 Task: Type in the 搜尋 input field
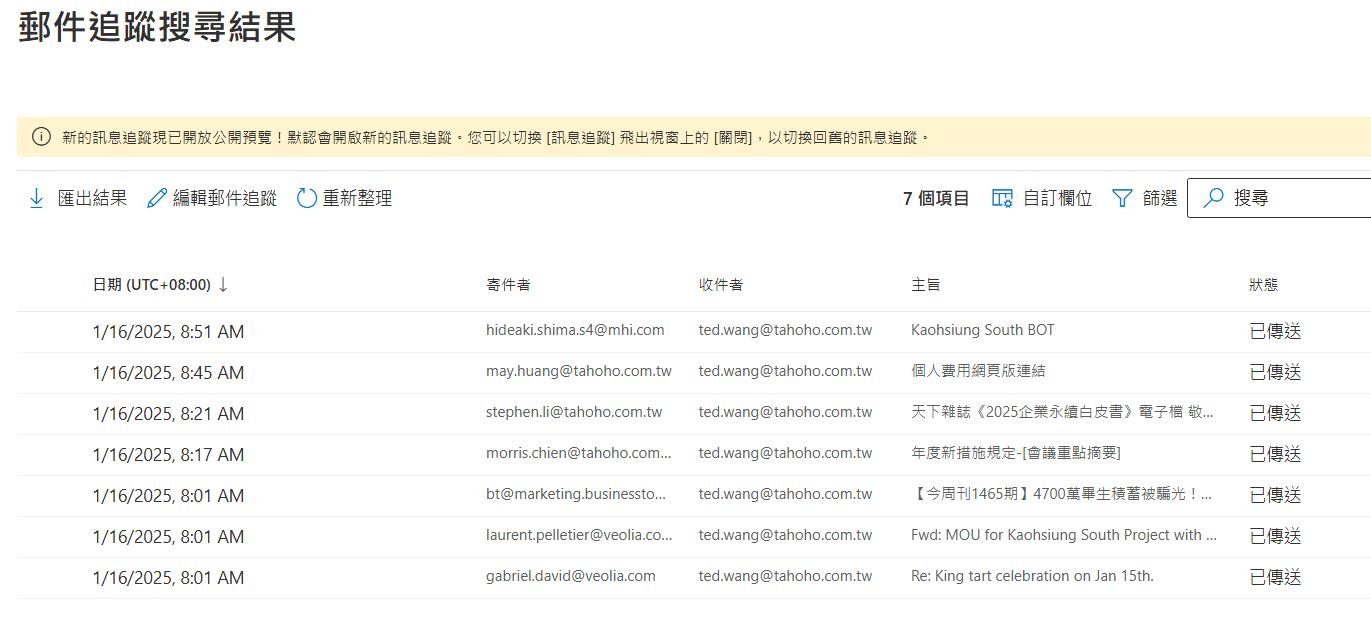1295,198
